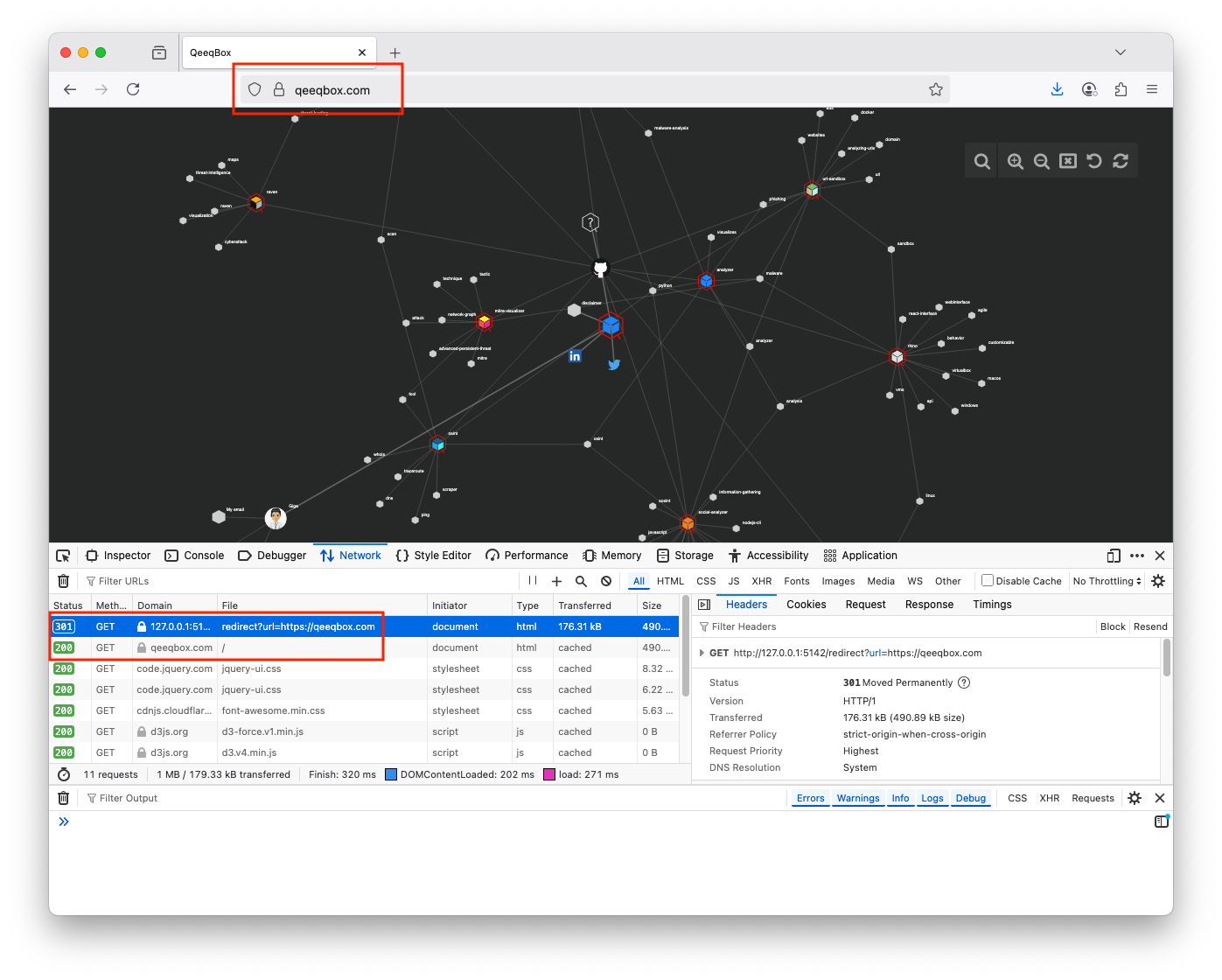The width and height of the screenshot is (1222, 980).
Task: Refresh the graph layout
Action: click(1121, 161)
